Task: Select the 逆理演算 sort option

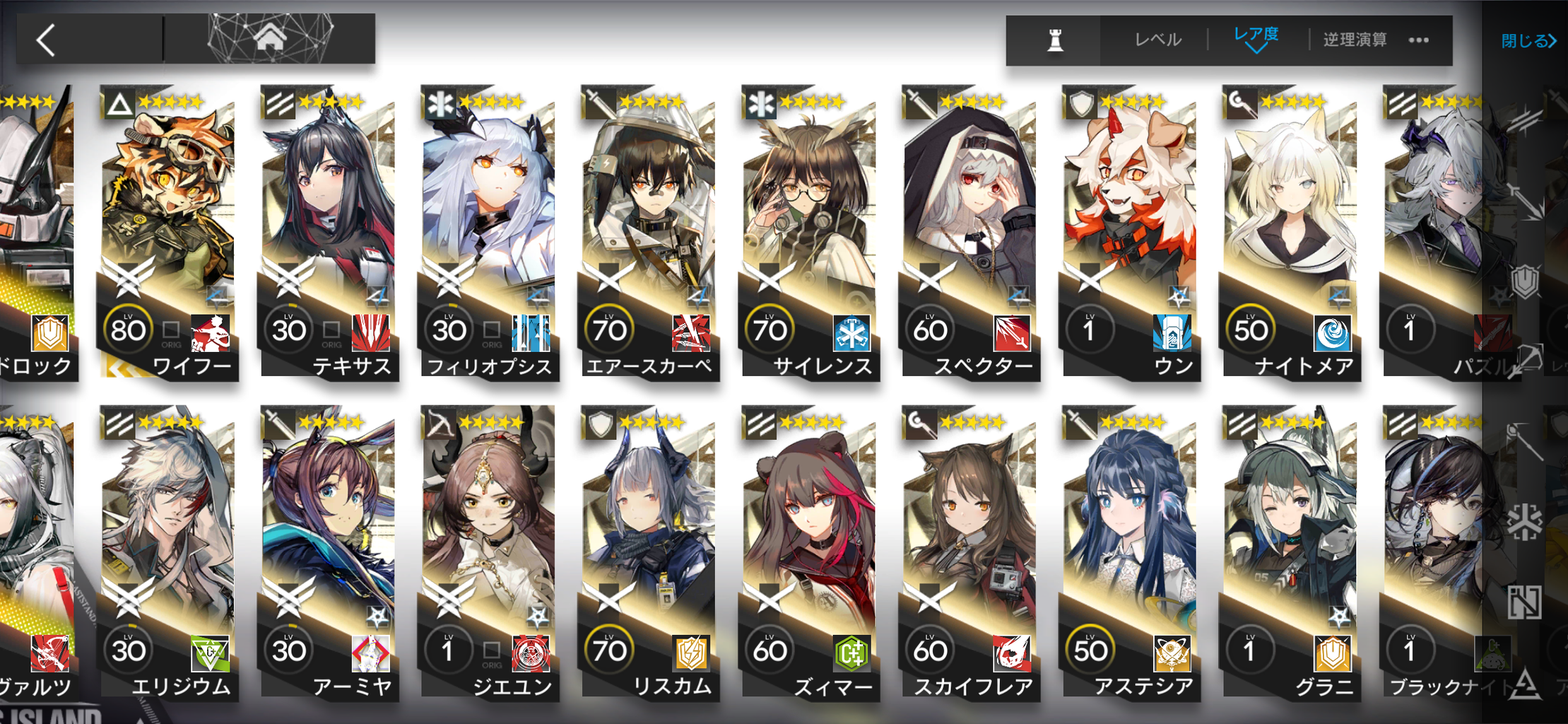Action: pos(1355,40)
